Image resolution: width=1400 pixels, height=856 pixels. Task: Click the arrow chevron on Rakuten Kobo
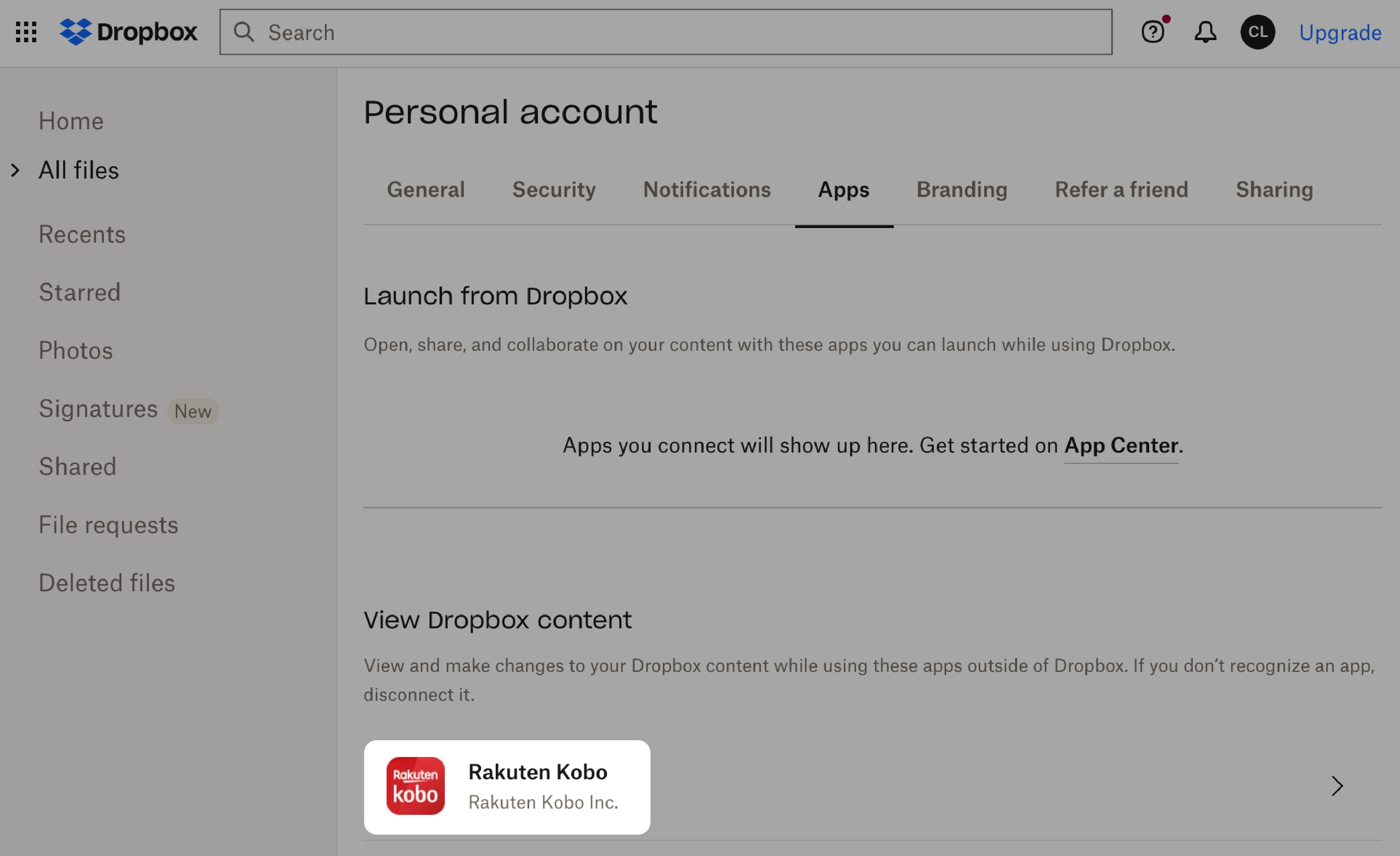tap(1338, 786)
